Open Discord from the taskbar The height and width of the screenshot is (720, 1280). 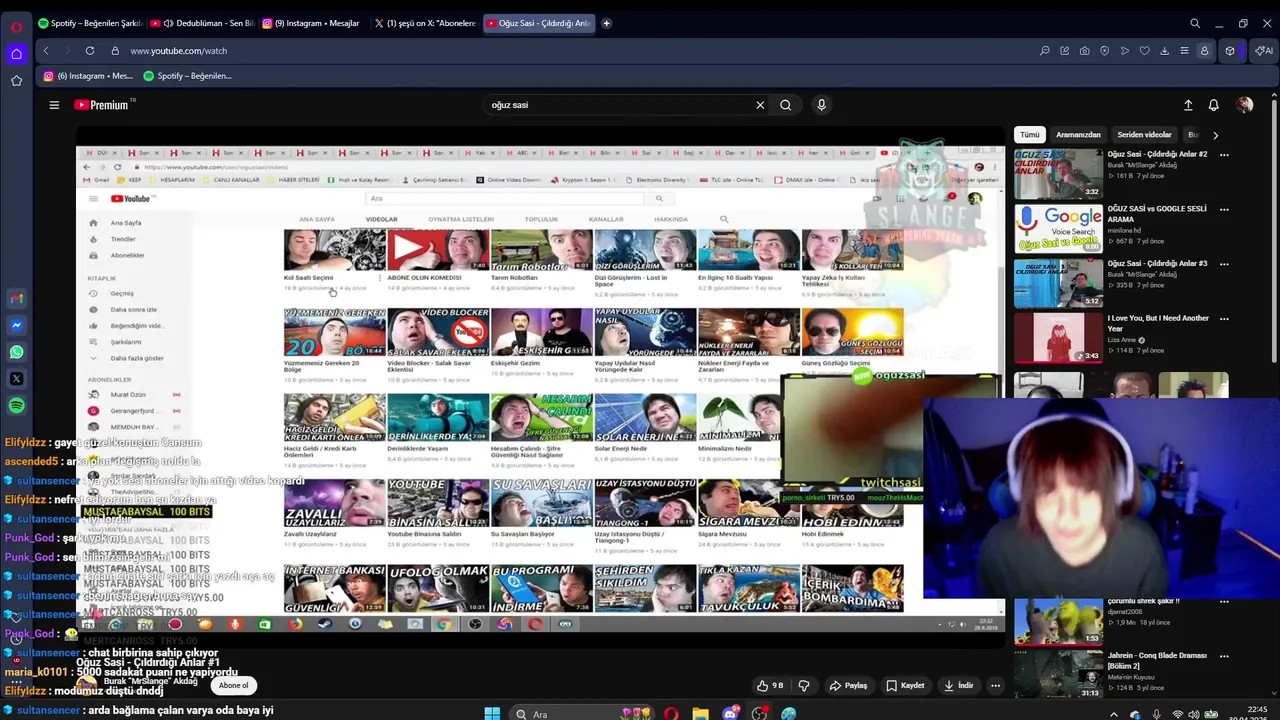click(730, 714)
